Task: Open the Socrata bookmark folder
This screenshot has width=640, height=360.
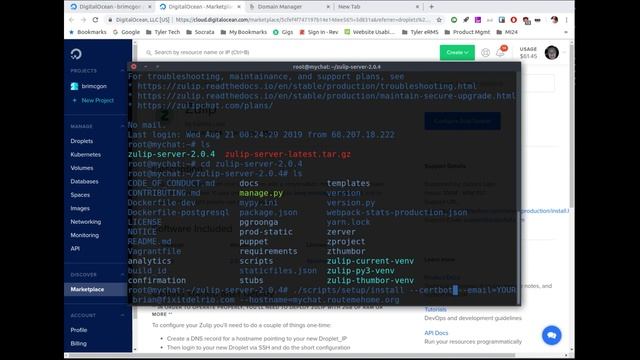Action: coord(200,32)
